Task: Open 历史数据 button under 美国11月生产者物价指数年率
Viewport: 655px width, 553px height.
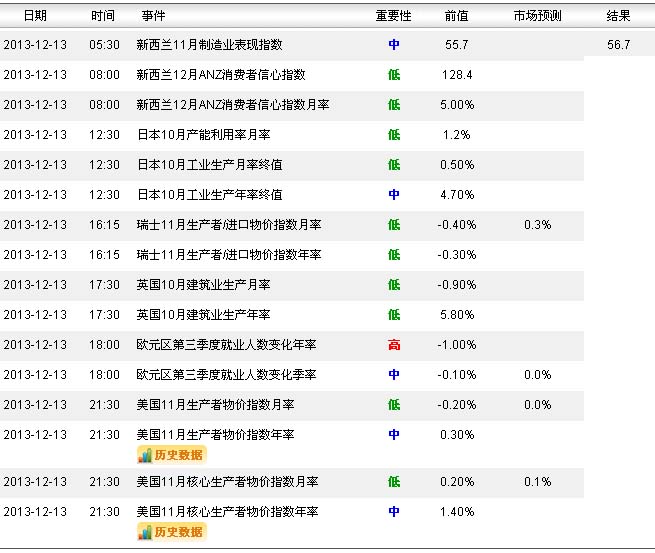Action: (x=172, y=455)
